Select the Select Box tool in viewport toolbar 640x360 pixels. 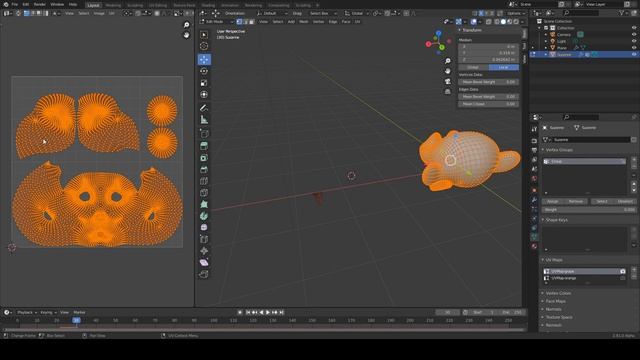click(204, 35)
